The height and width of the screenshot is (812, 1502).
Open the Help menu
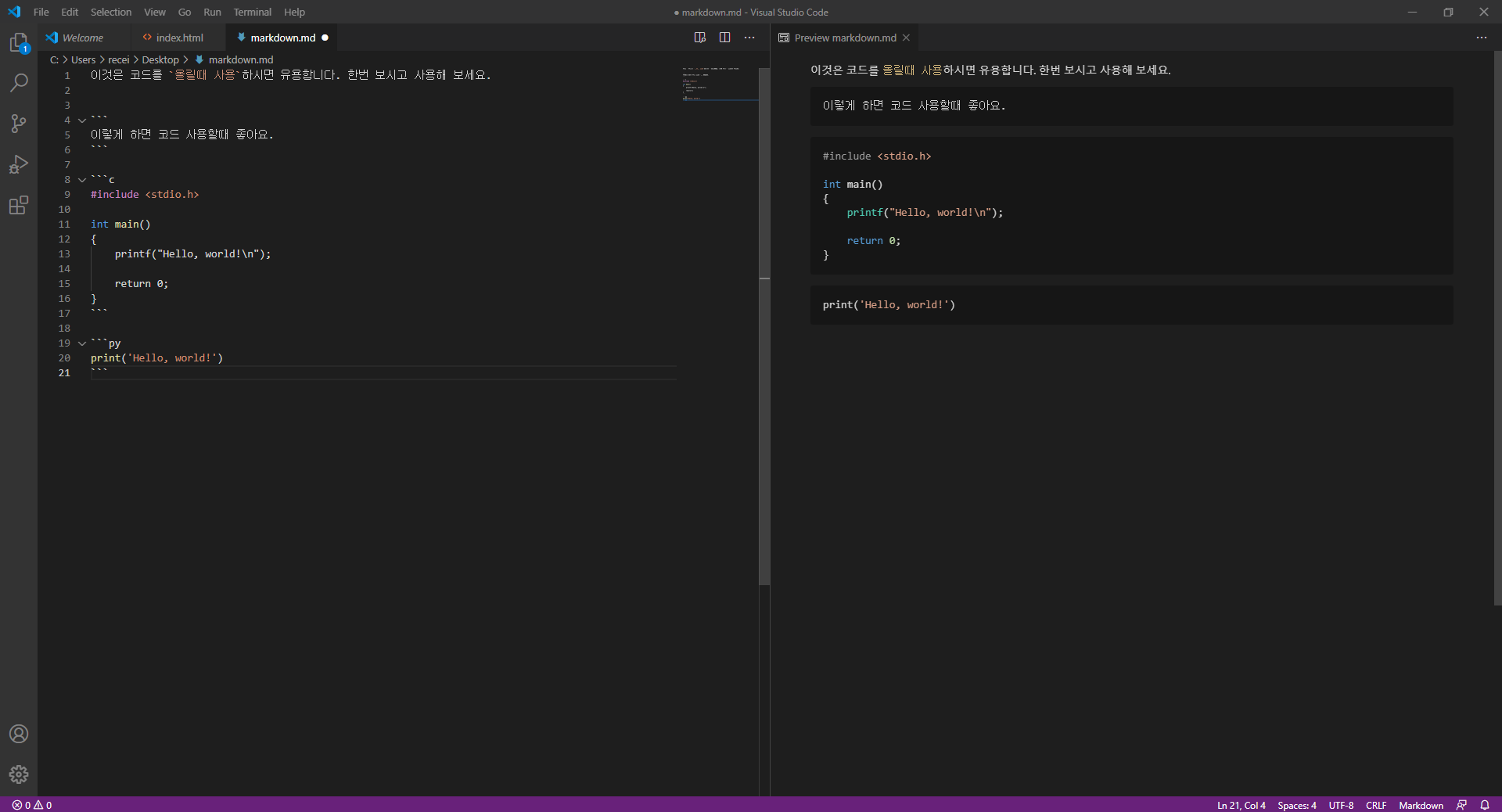tap(294, 12)
